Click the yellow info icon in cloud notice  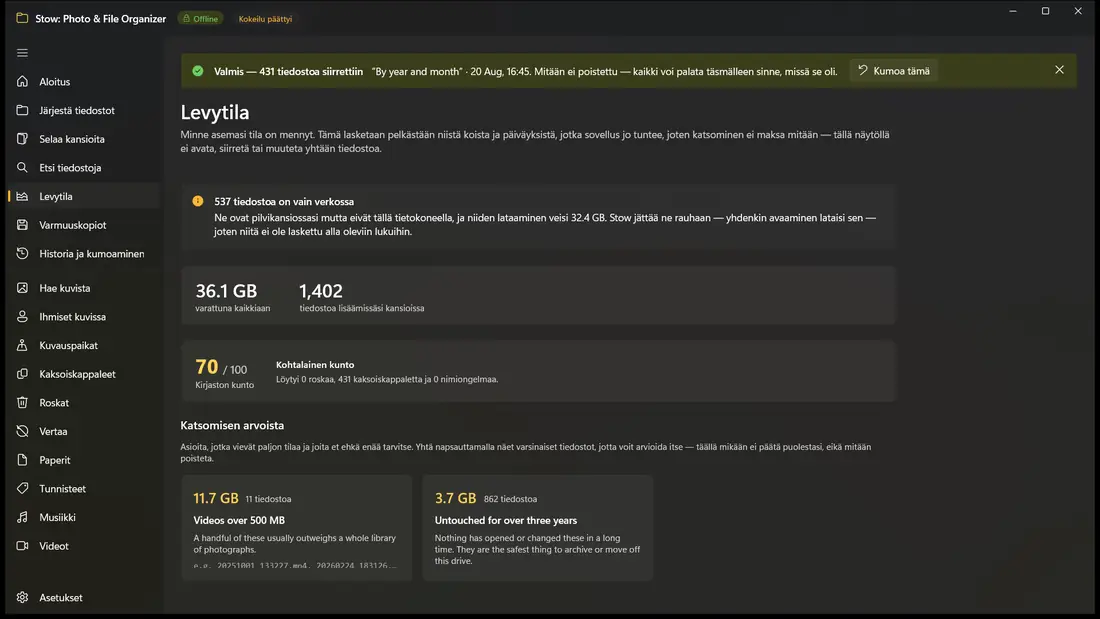click(198, 201)
